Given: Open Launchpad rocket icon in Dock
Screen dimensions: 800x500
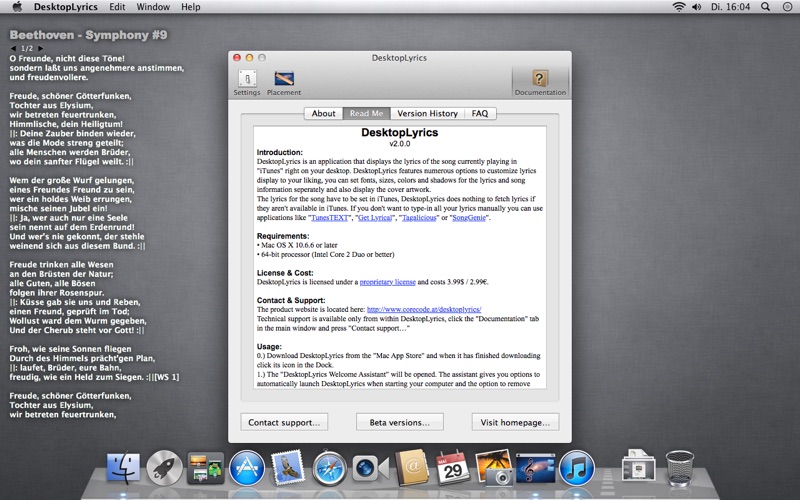Looking at the screenshot, I should 164,468.
